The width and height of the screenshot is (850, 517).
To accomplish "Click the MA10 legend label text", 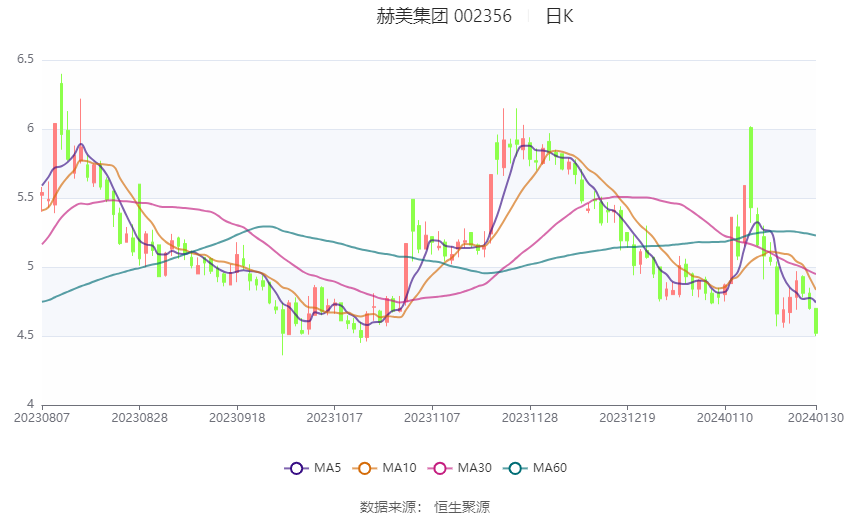I will pyautogui.click(x=400, y=468).
